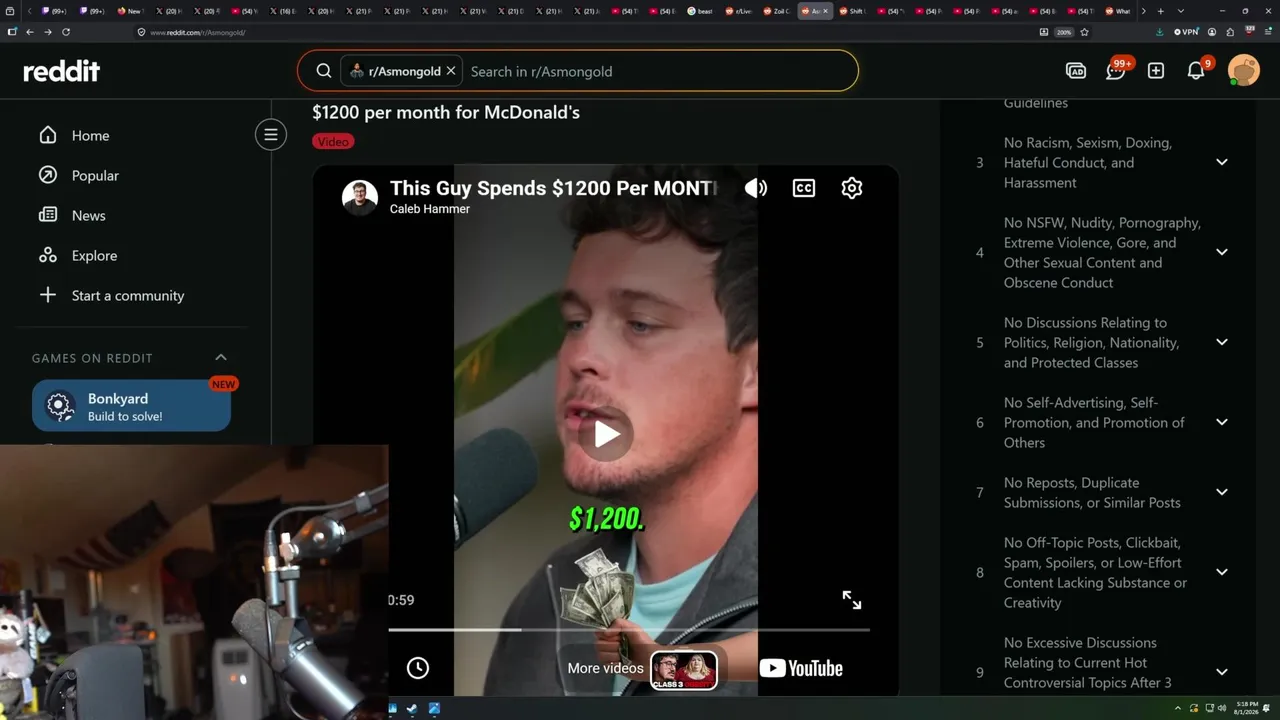Collapse the sidebar navigation with hamburger button
The width and height of the screenshot is (1280, 720).
pos(270,135)
